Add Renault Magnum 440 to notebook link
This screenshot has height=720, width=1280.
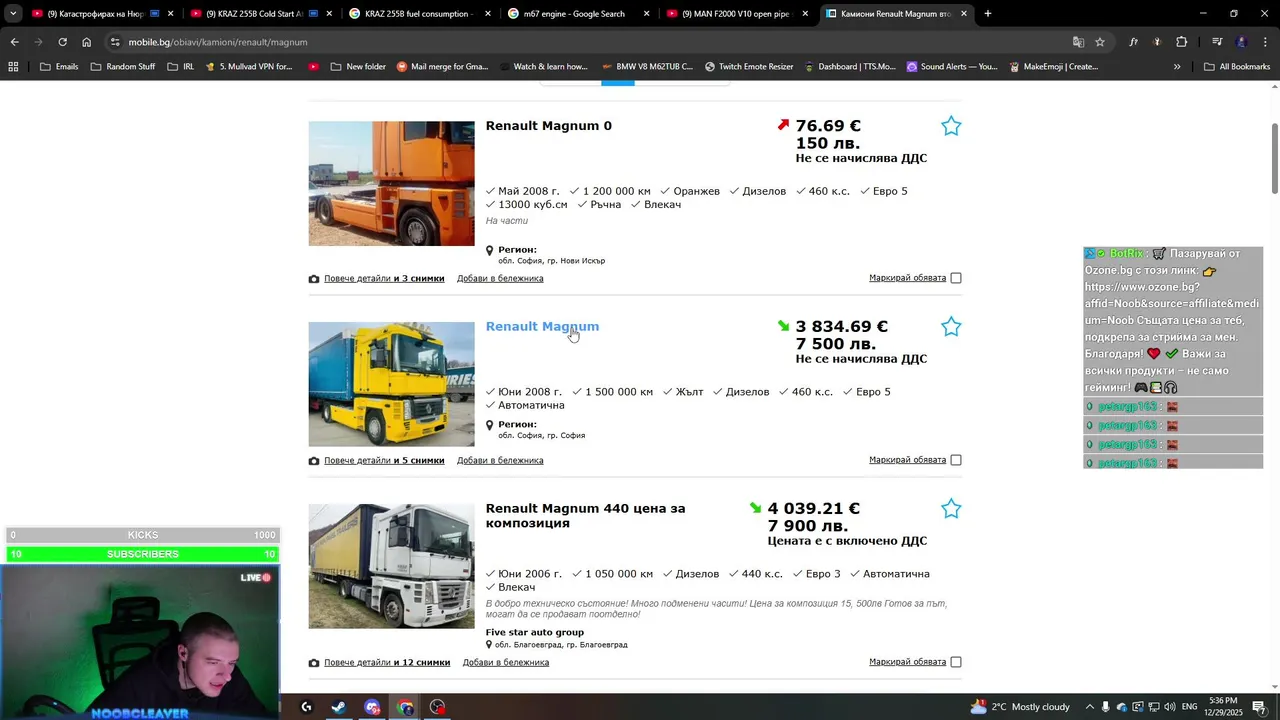click(506, 663)
